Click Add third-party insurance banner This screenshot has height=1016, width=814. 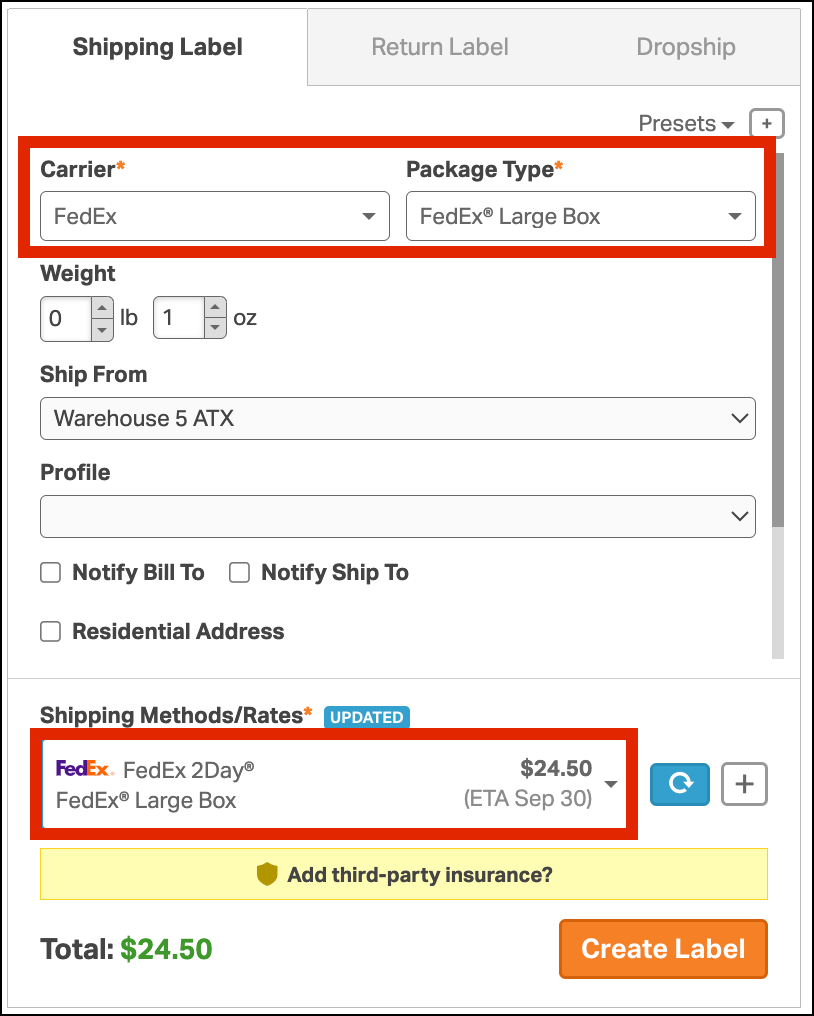tap(419, 875)
